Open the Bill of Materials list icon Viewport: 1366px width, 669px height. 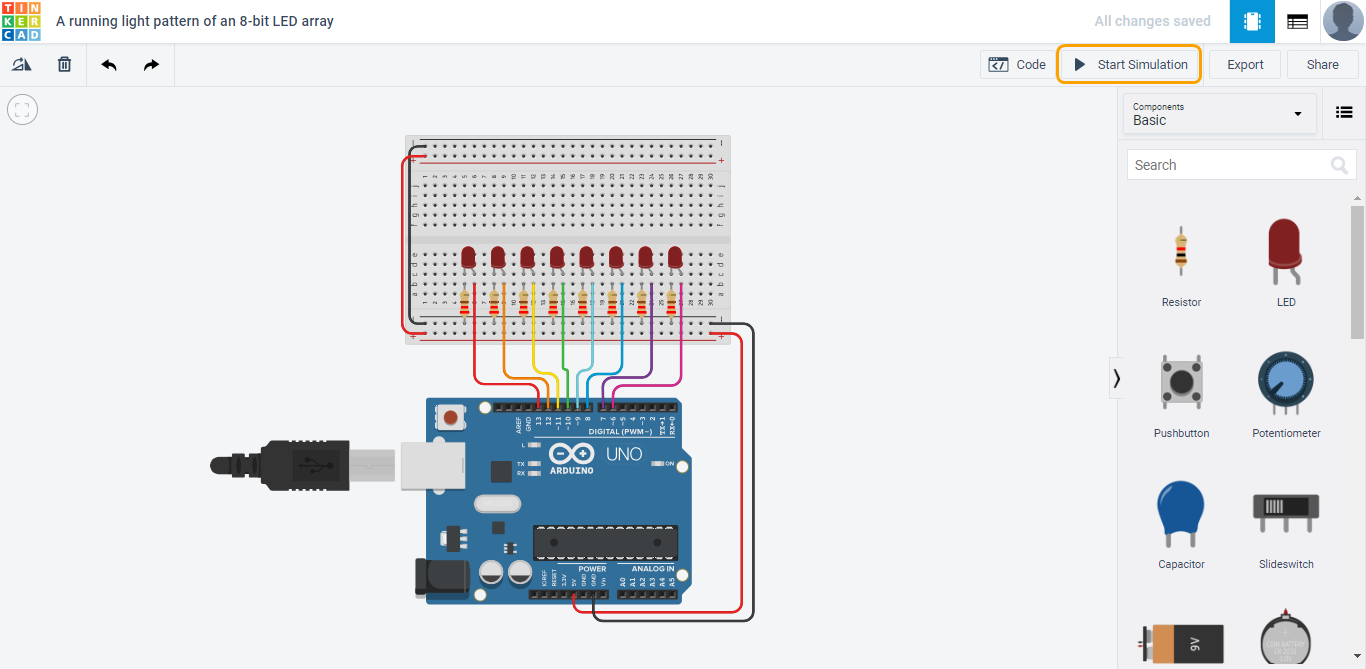[1297, 21]
